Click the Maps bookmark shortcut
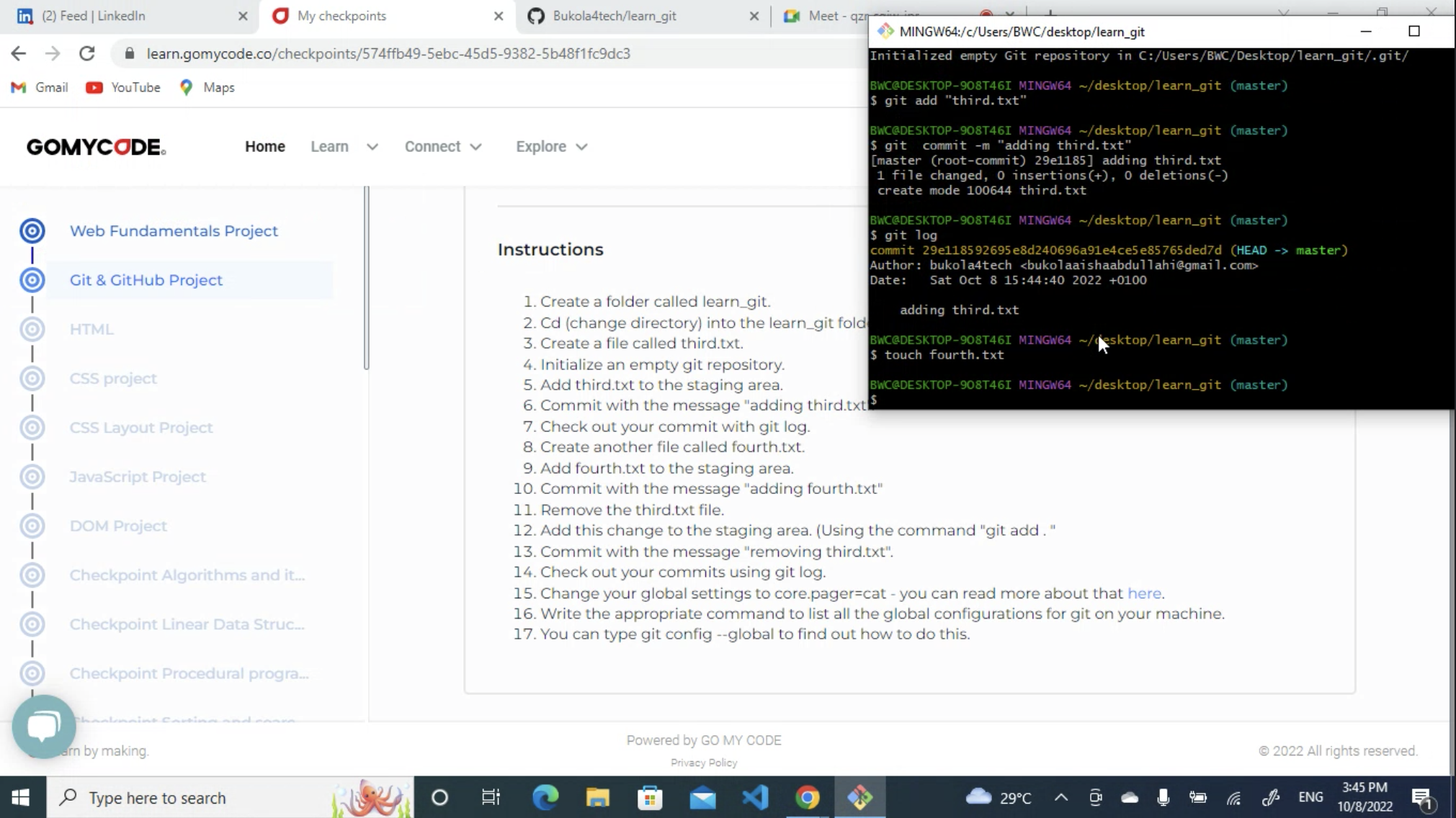Screen dimensions: 1456x818 [x=206, y=87]
